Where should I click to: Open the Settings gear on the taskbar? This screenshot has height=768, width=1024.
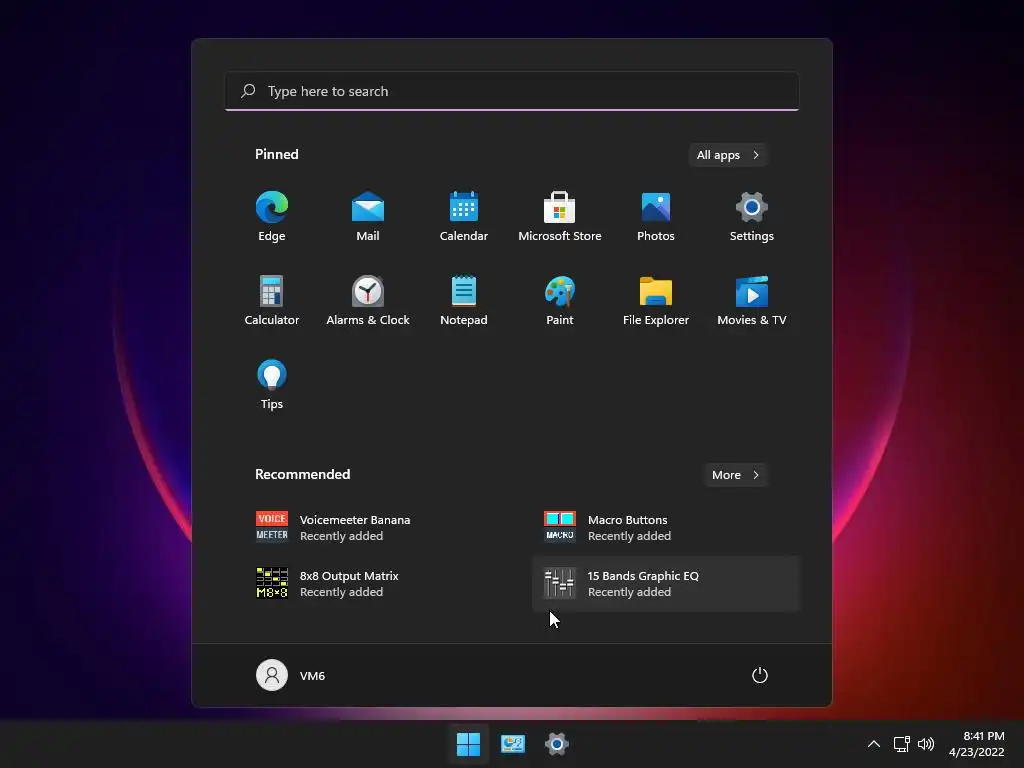coord(556,744)
